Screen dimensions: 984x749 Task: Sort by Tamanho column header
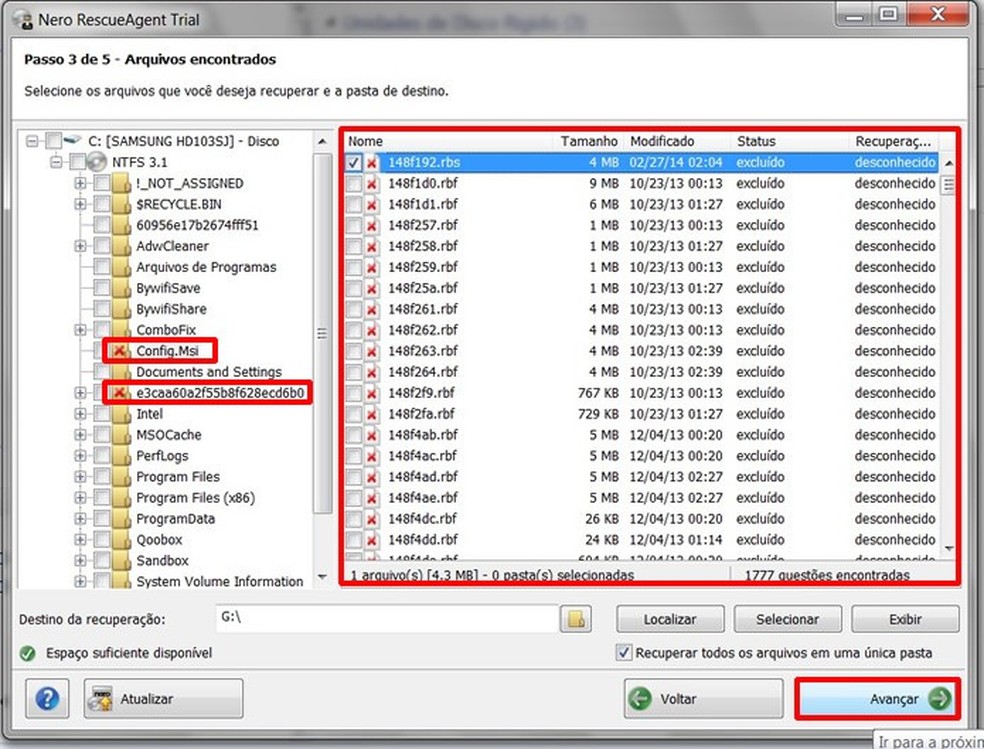click(589, 141)
